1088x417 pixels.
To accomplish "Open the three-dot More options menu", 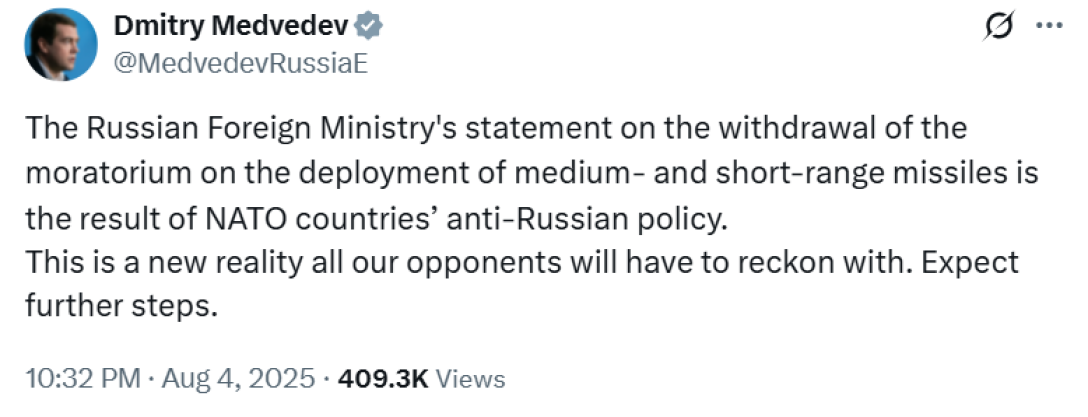I will [1047, 28].
